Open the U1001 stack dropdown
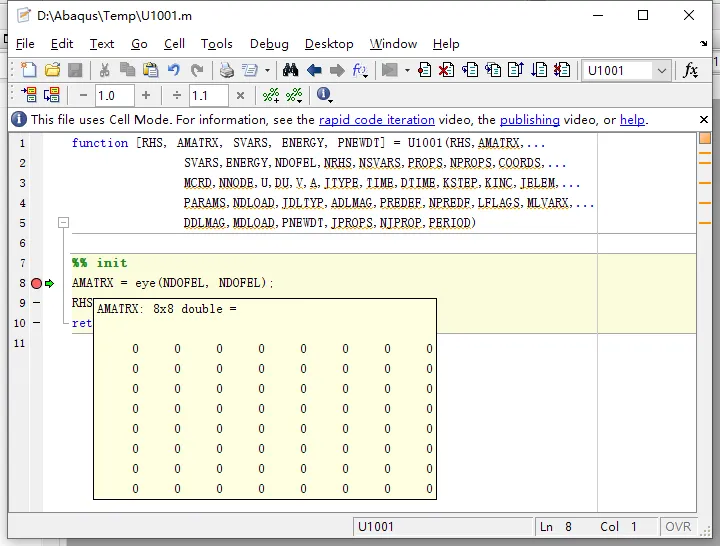The height and width of the screenshot is (546, 720). [x=661, y=71]
